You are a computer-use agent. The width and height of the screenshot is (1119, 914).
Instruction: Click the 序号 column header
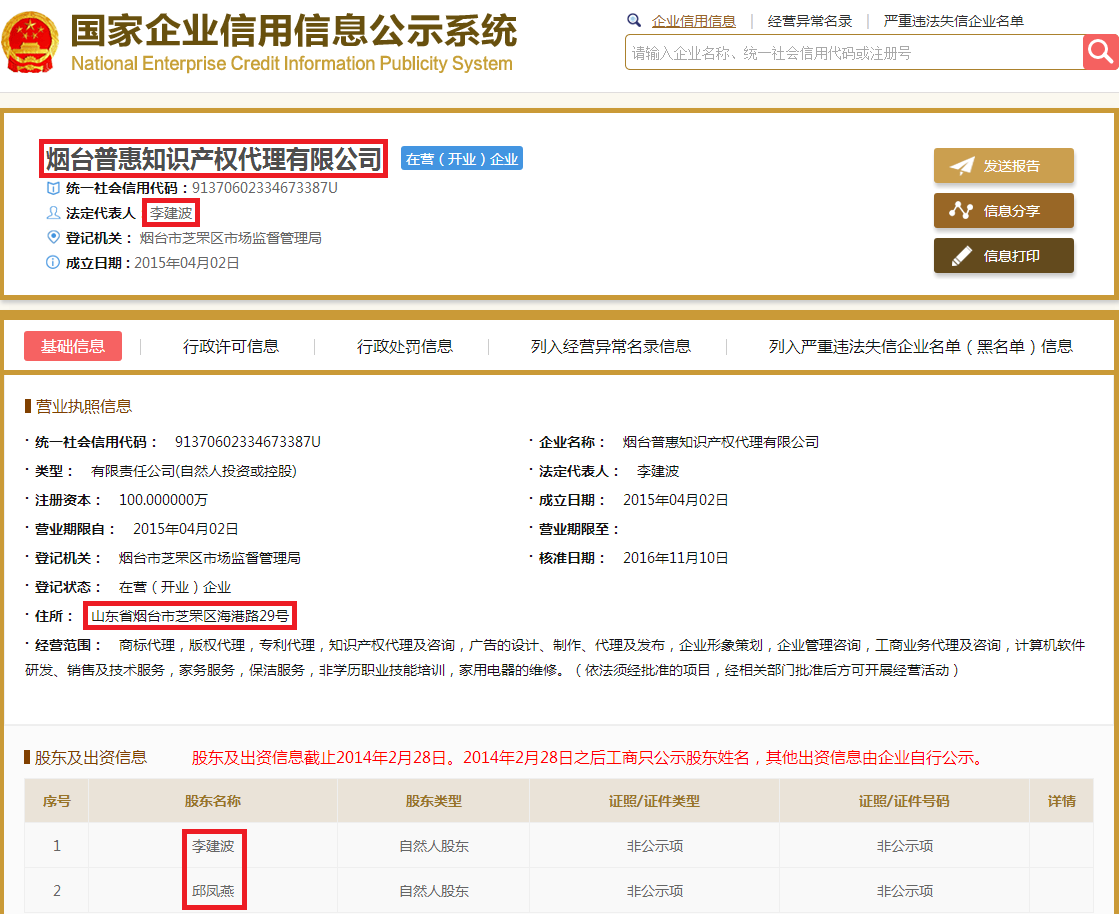pyautogui.click(x=56, y=801)
